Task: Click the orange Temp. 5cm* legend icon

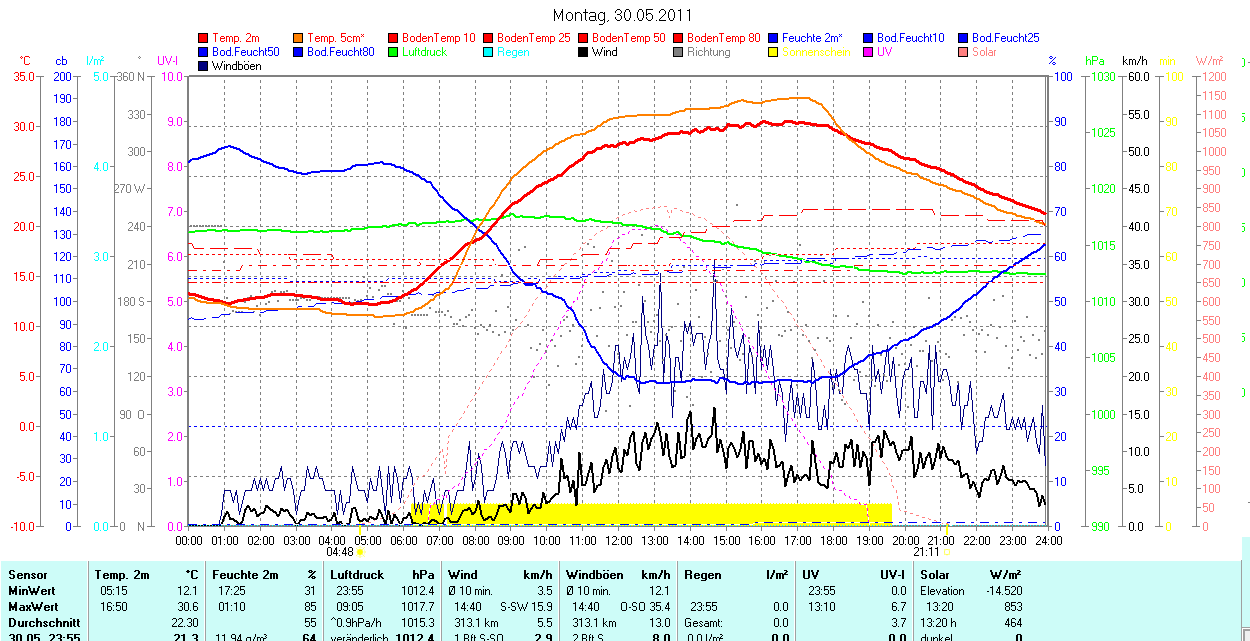Action: coord(298,38)
